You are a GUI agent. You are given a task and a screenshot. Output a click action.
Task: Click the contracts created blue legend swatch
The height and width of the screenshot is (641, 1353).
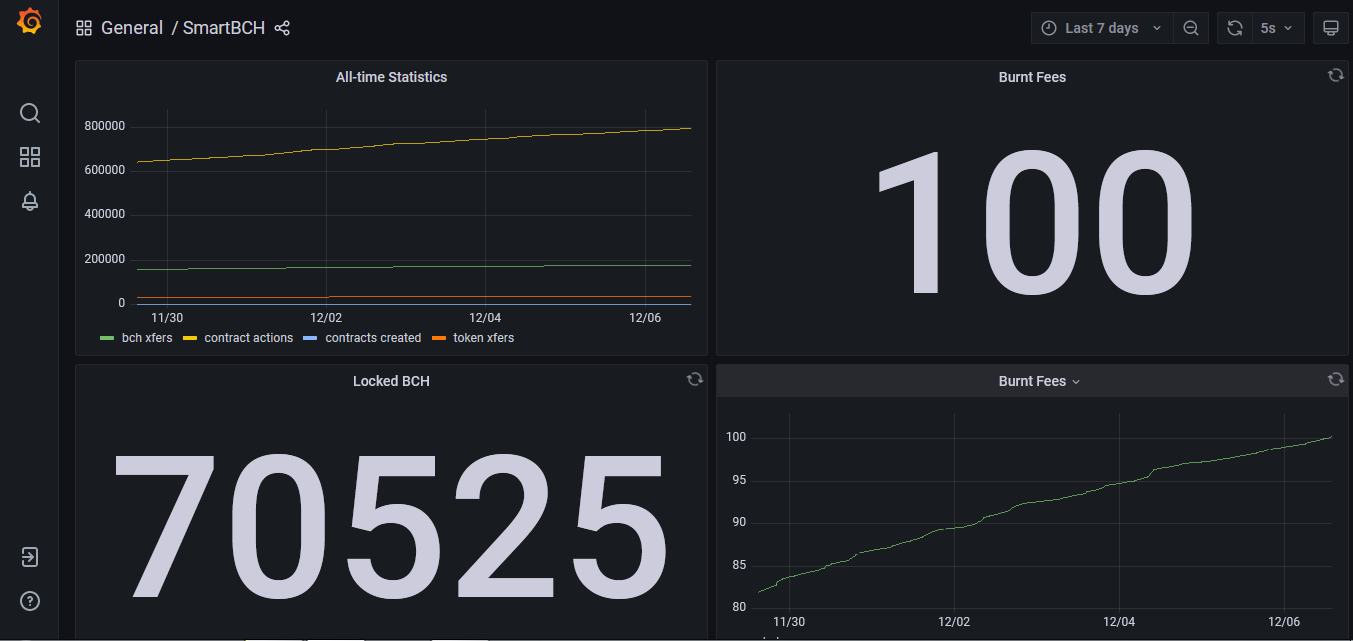click(x=310, y=339)
